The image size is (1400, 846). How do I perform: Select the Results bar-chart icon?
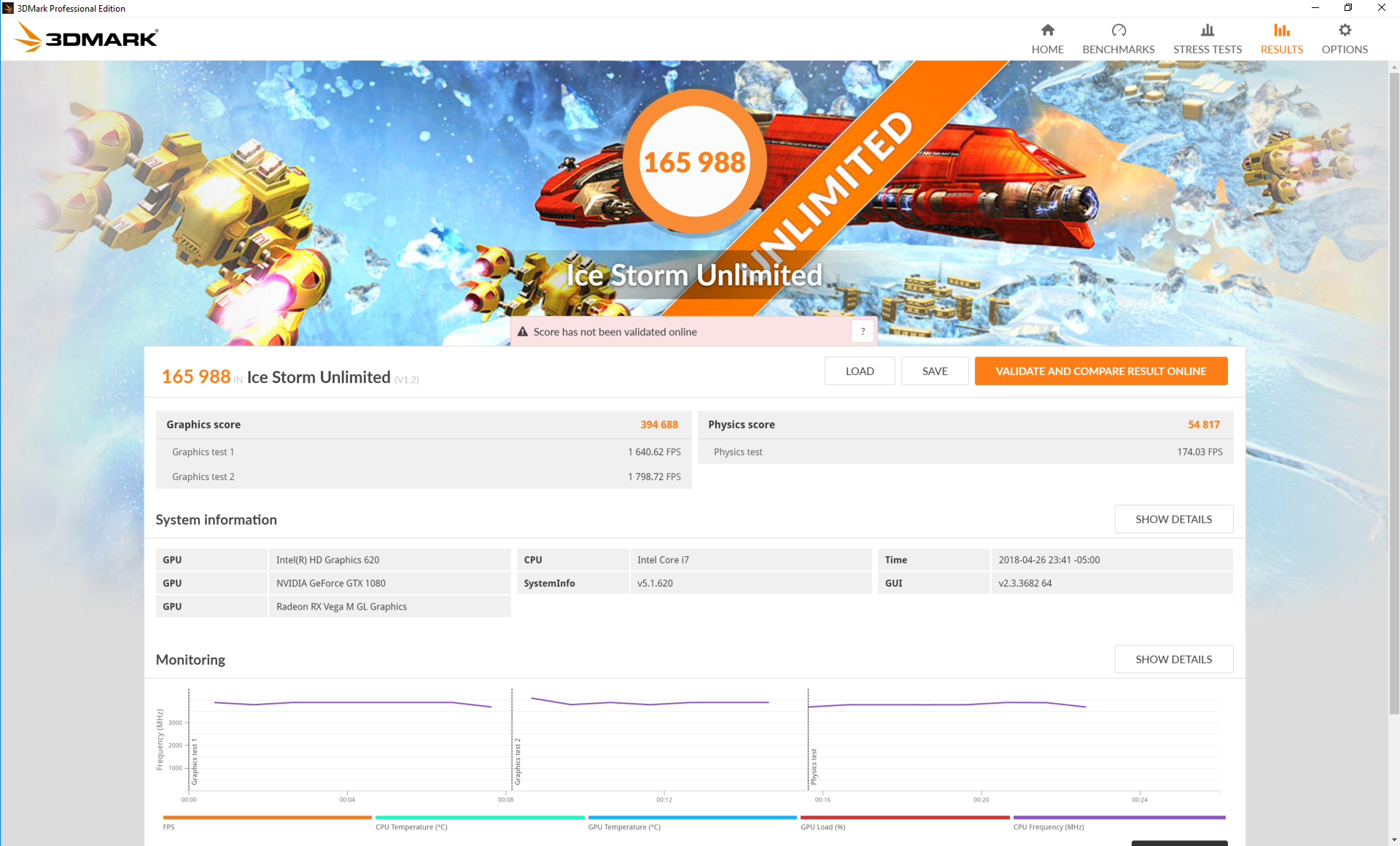(x=1281, y=30)
